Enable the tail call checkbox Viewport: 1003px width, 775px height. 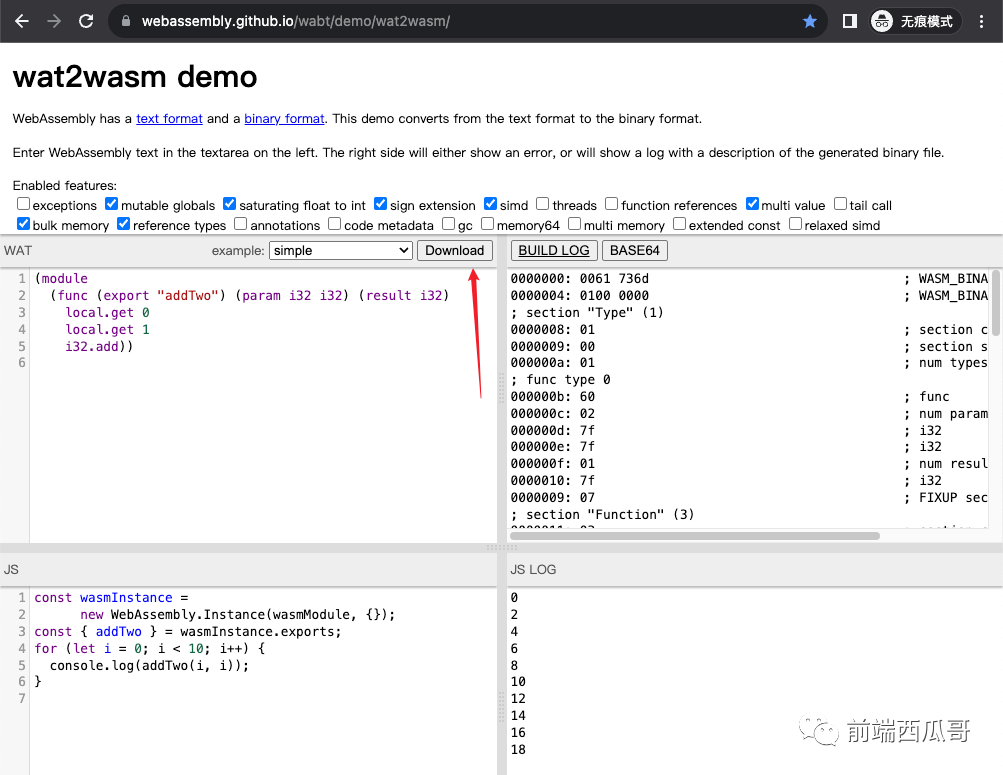point(840,204)
